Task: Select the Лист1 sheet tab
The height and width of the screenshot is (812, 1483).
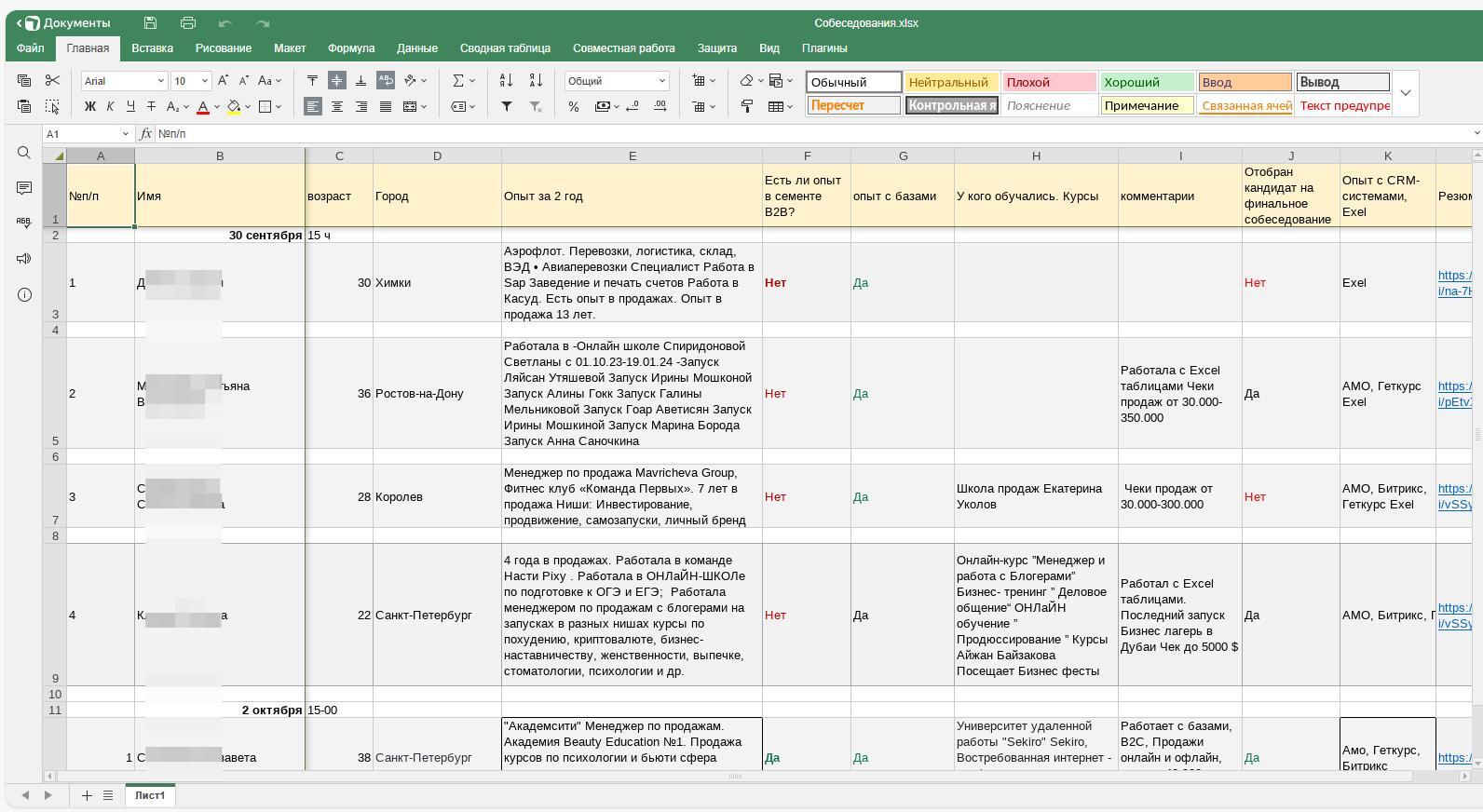Action: tap(150, 795)
